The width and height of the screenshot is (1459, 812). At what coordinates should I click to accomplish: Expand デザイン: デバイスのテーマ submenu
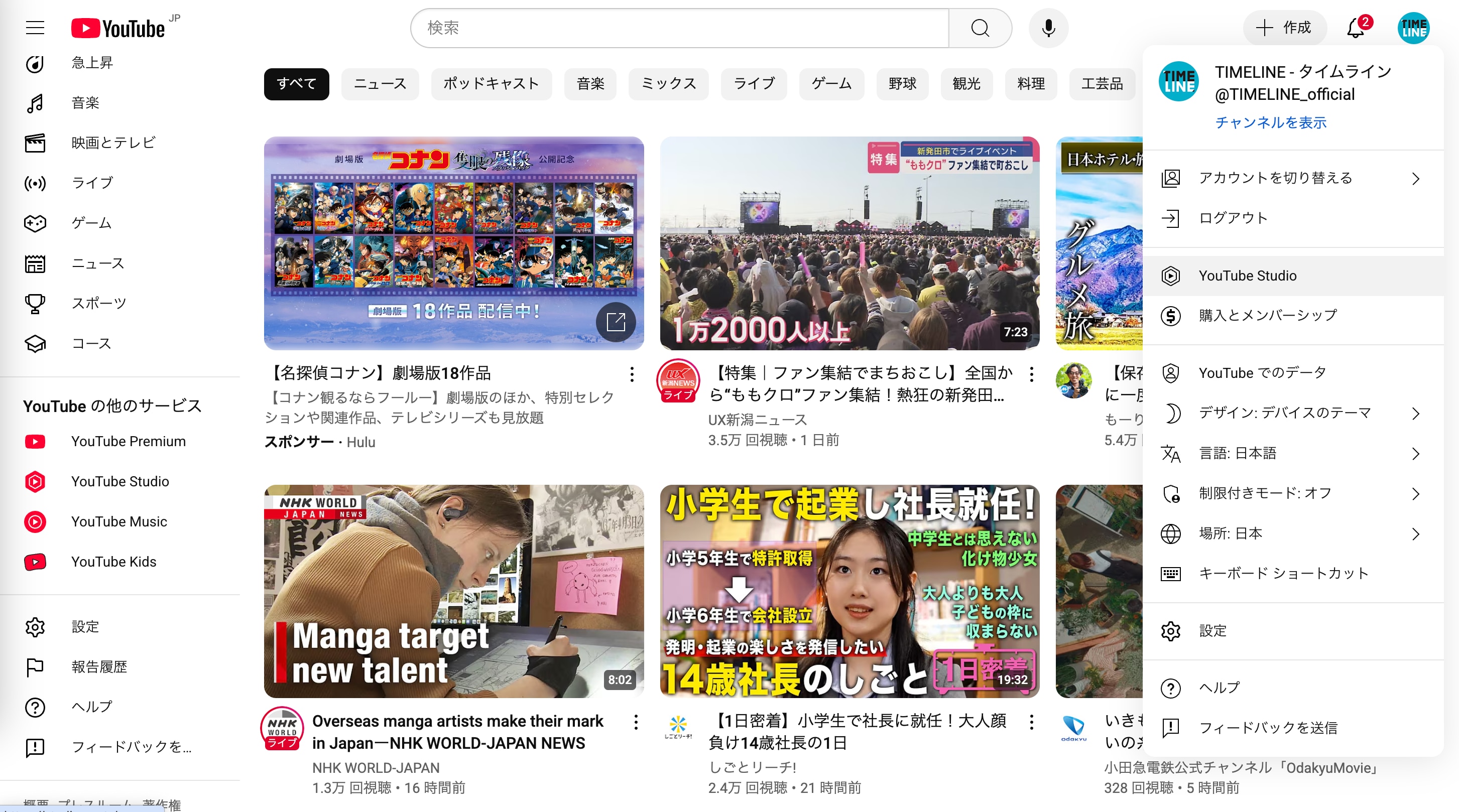[x=1293, y=414]
